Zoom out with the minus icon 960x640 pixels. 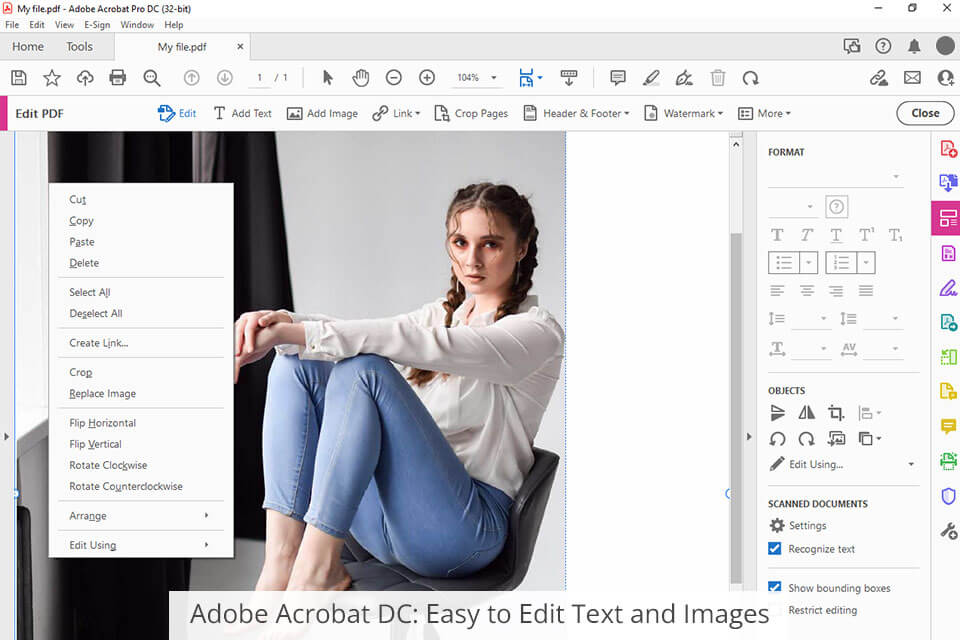coord(394,78)
